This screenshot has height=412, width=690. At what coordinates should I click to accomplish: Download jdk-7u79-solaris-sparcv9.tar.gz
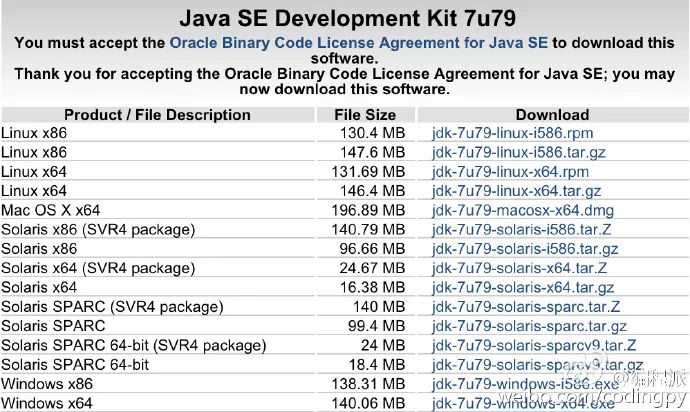[537, 365]
